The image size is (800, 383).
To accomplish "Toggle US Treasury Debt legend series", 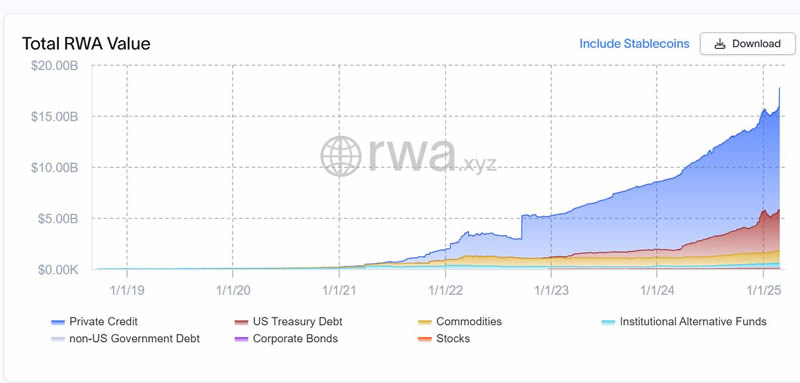I will pos(288,322).
